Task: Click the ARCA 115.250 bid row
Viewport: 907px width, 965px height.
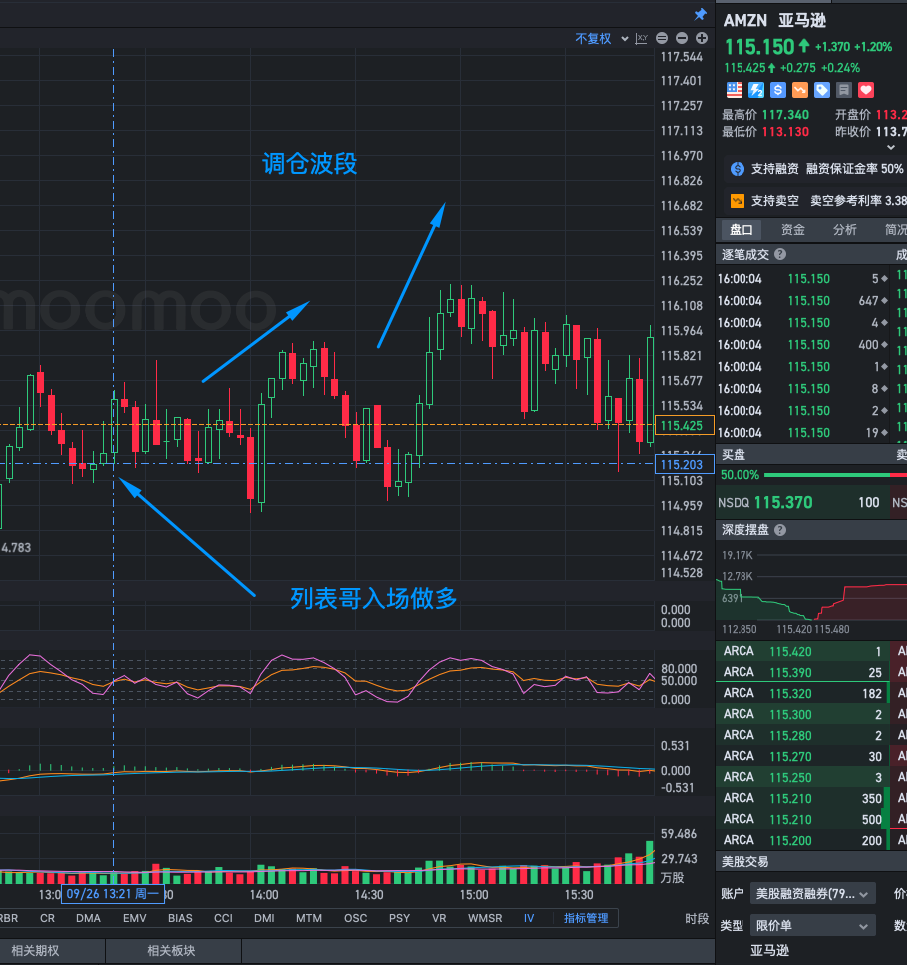Action: (802, 777)
